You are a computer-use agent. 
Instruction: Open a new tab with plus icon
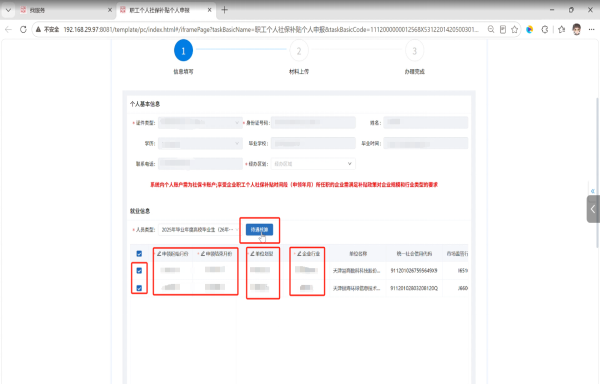[x=225, y=10]
